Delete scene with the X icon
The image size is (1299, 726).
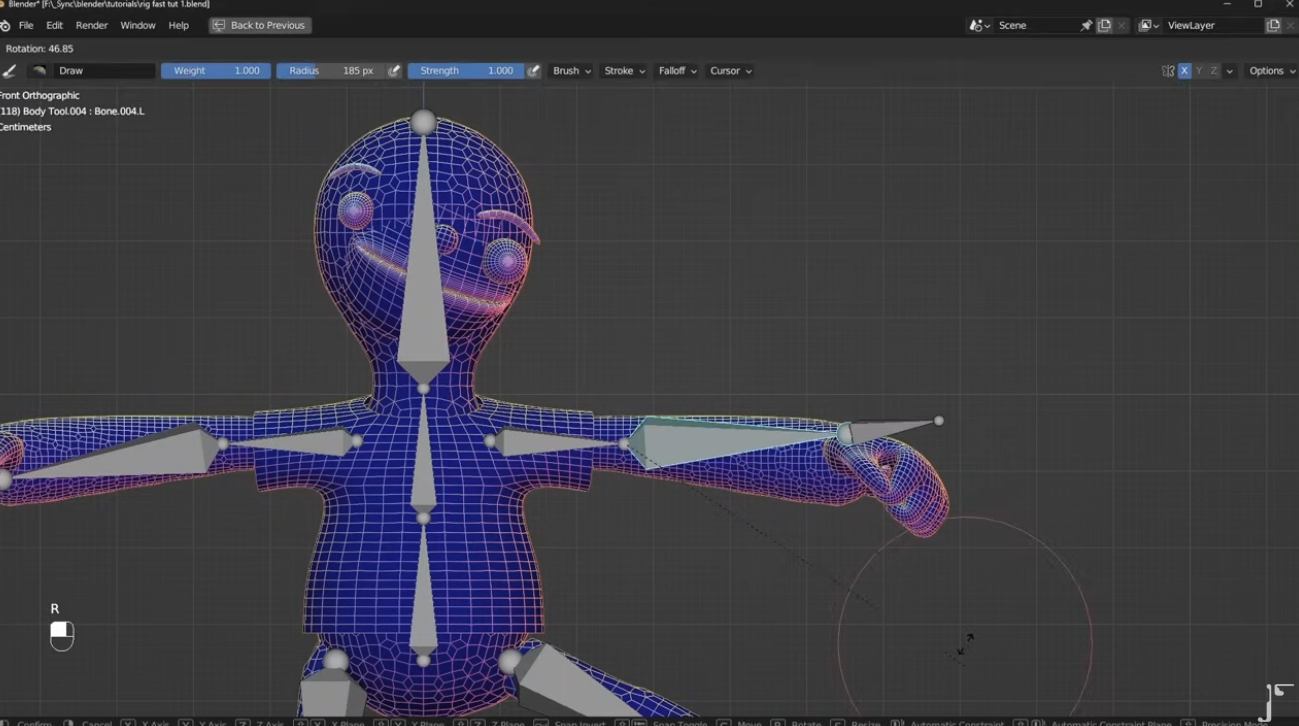[1121, 25]
